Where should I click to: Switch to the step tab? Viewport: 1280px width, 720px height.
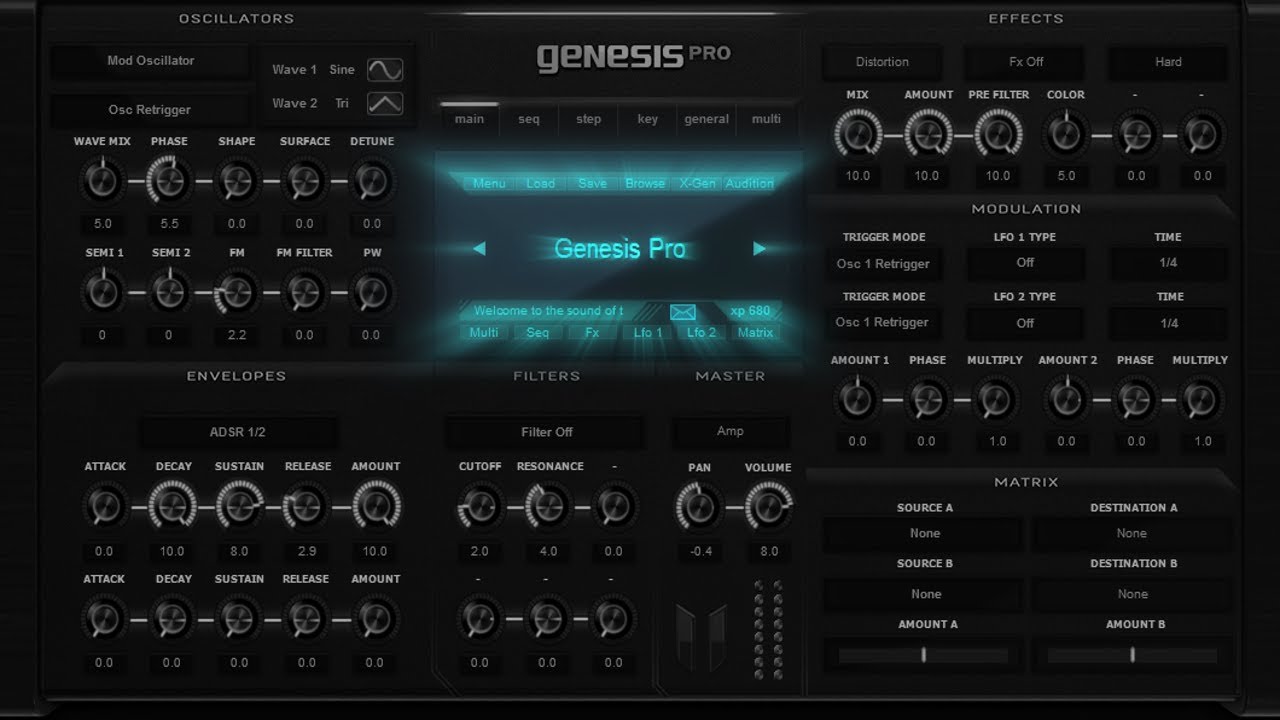pyautogui.click(x=589, y=119)
